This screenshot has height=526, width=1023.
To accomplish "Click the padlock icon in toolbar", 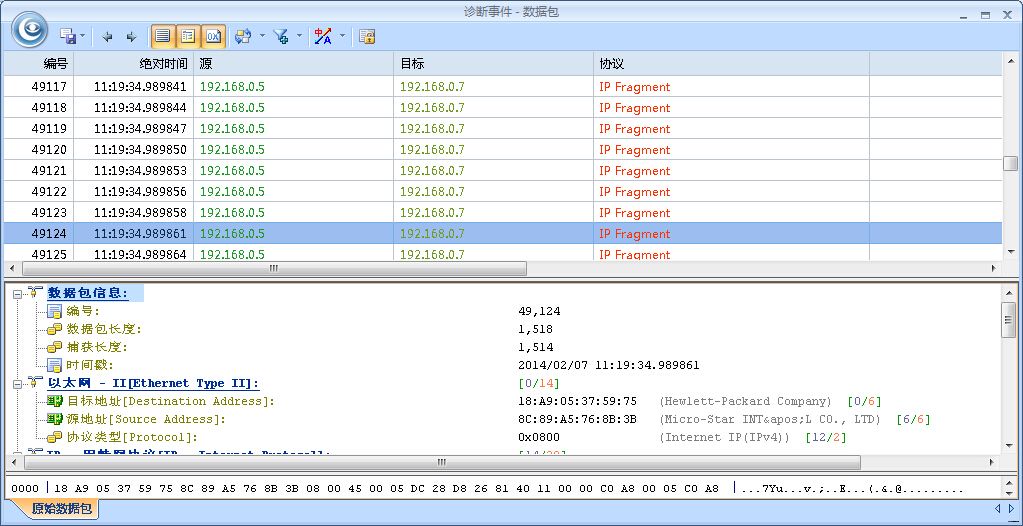I will point(367,37).
